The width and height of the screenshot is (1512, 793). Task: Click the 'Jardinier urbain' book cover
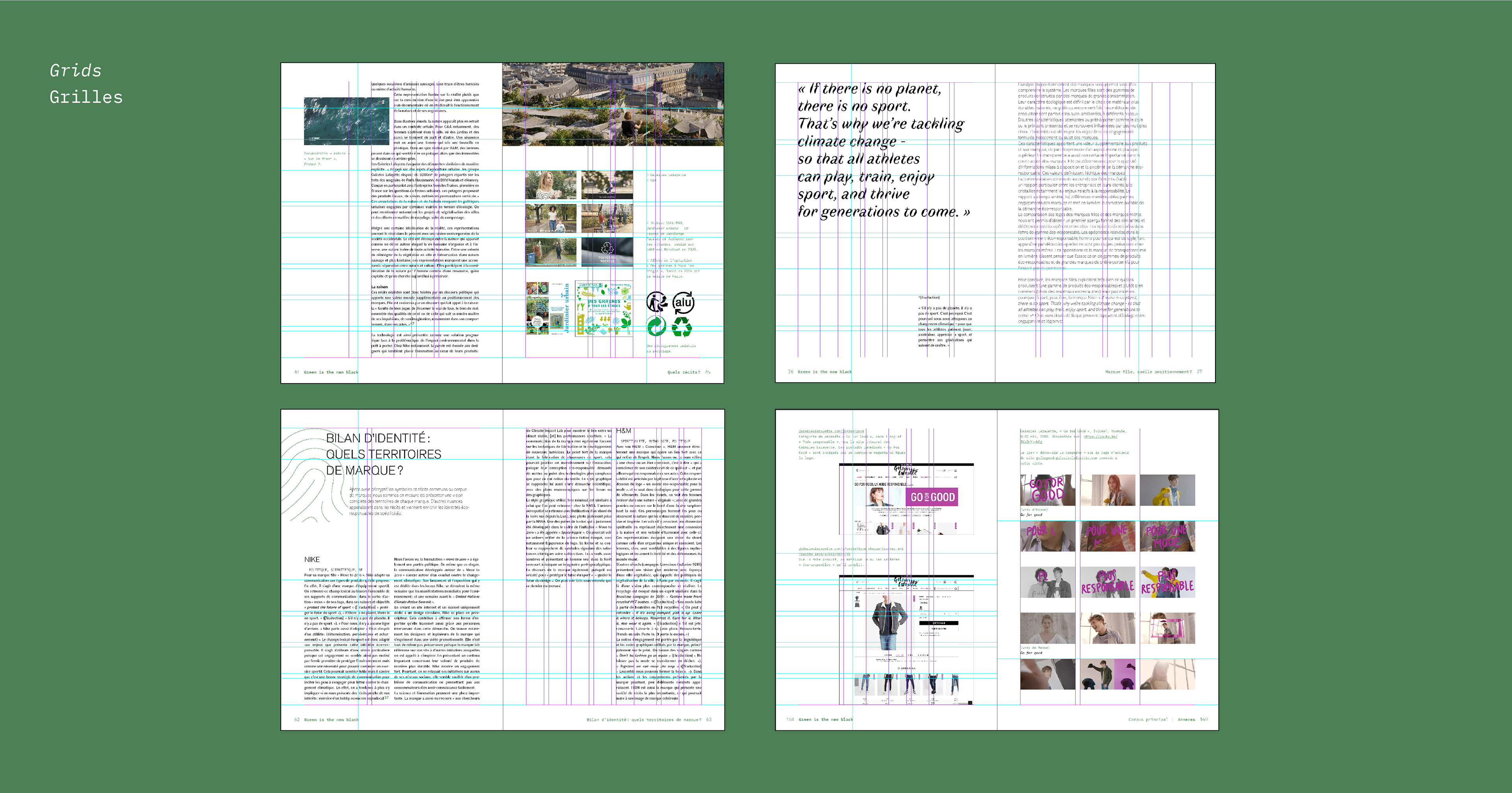coord(548,309)
